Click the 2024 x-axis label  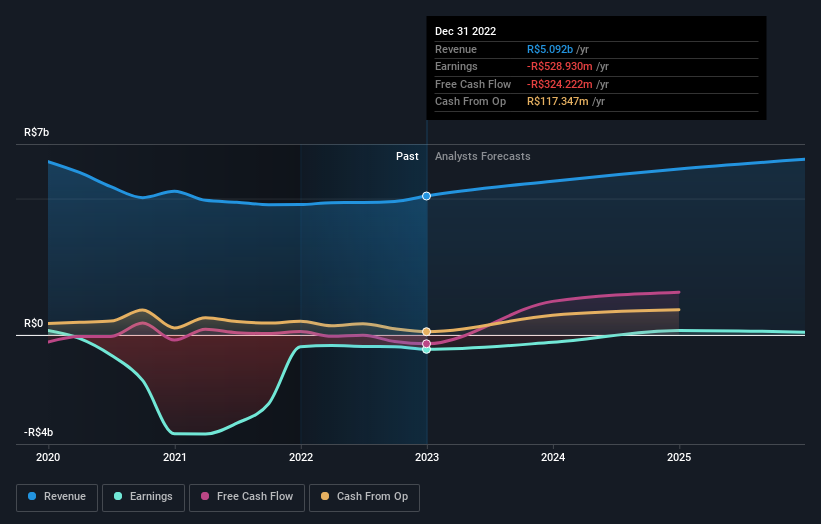click(x=553, y=457)
